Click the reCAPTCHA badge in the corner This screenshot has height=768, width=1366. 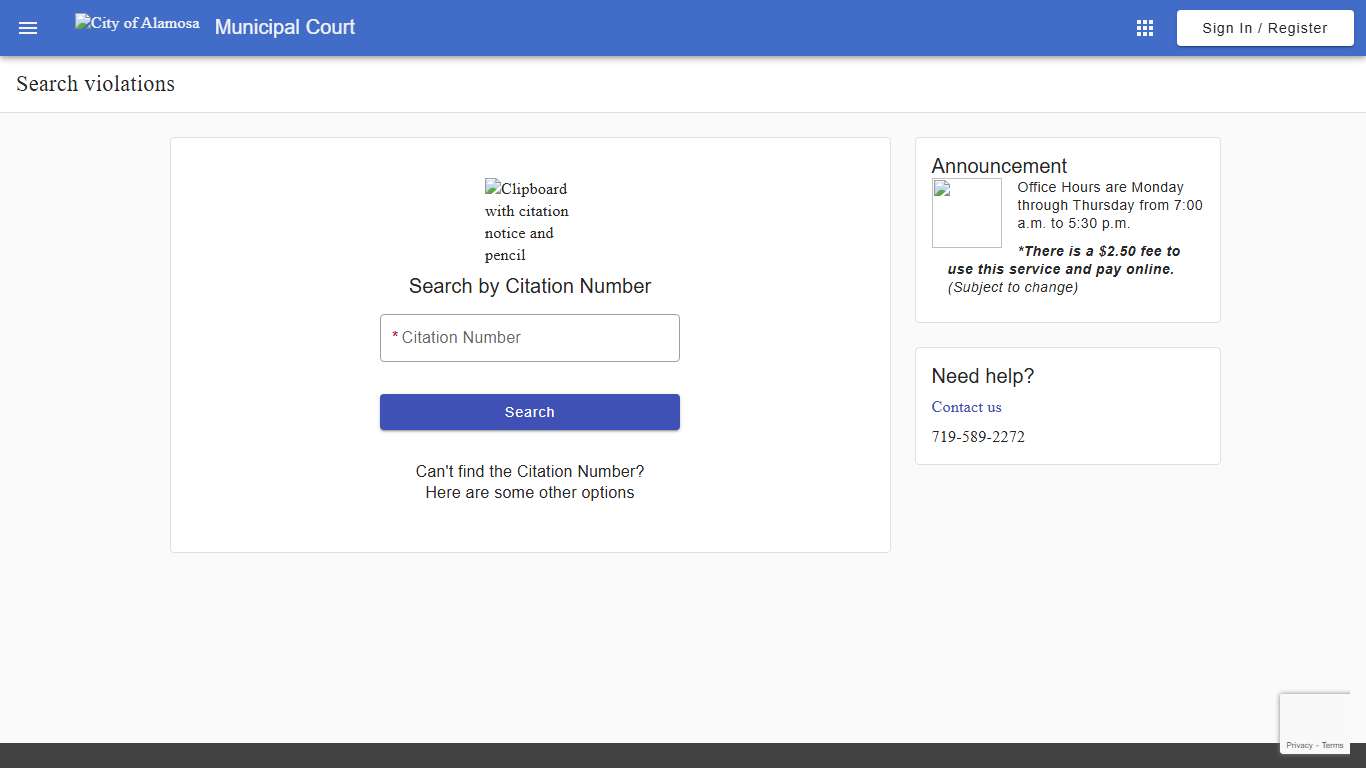[x=1315, y=723]
